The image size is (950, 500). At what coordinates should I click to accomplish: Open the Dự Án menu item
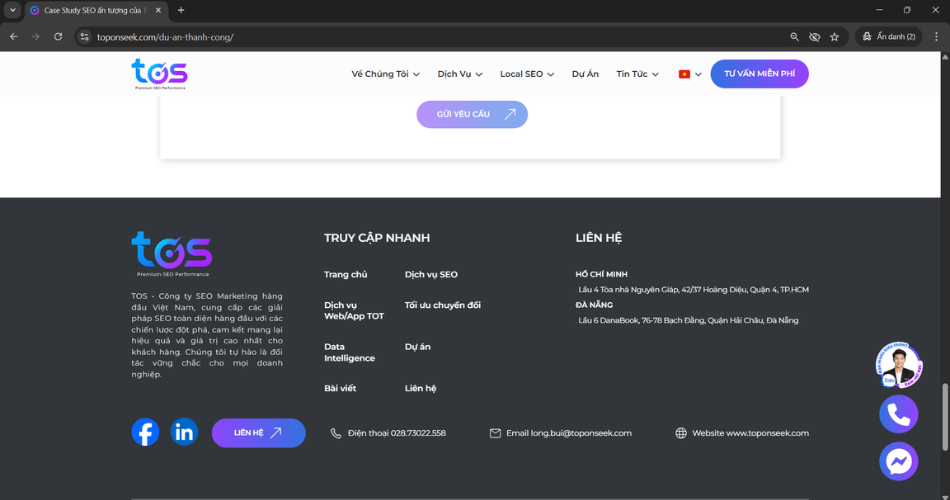[585, 74]
